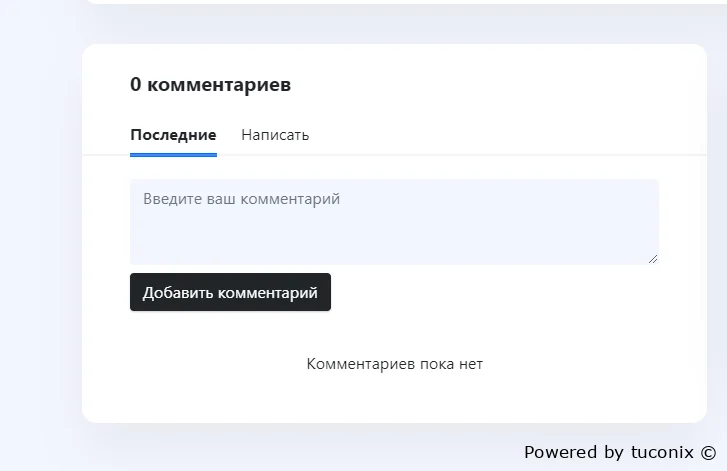Image resolution: width=727 pixels, height=471 pixels.
Task: Click the Введите ваш комментарий placeholder text
Action: click(241, 199)
